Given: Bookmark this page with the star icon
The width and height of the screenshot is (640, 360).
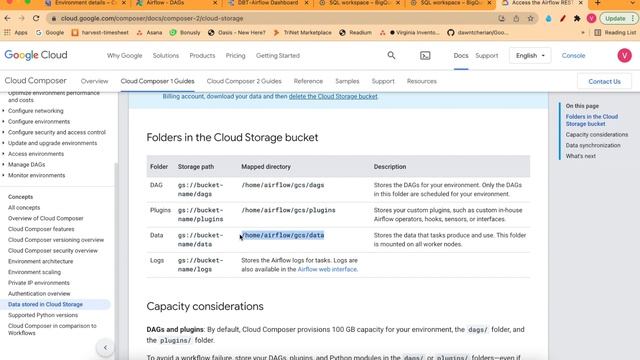Looking at the screenshot, I should [531, 18].
